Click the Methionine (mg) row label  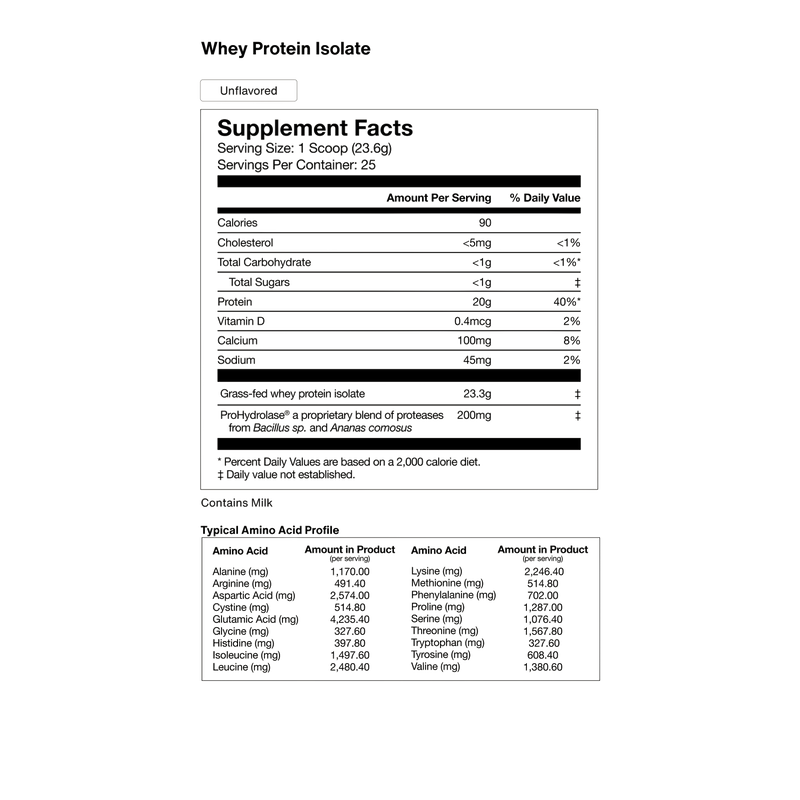point(447,583)
